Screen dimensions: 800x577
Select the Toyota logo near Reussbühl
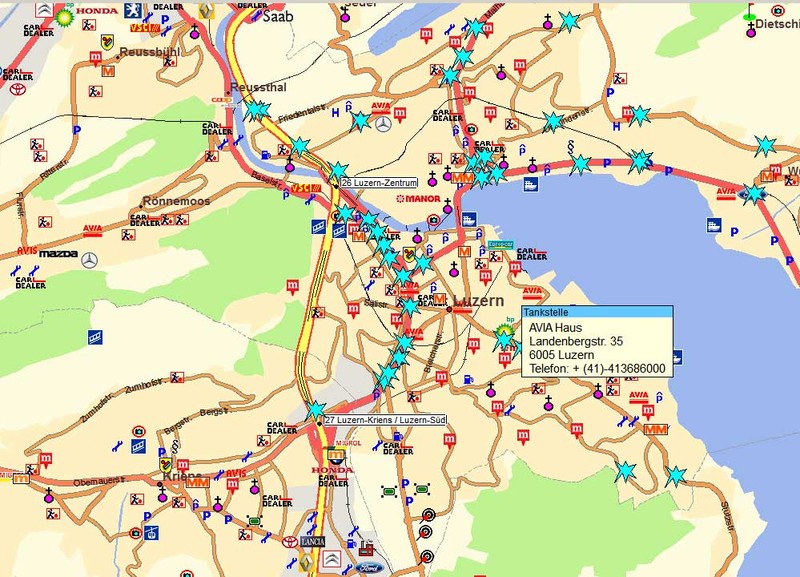(17, 87)
